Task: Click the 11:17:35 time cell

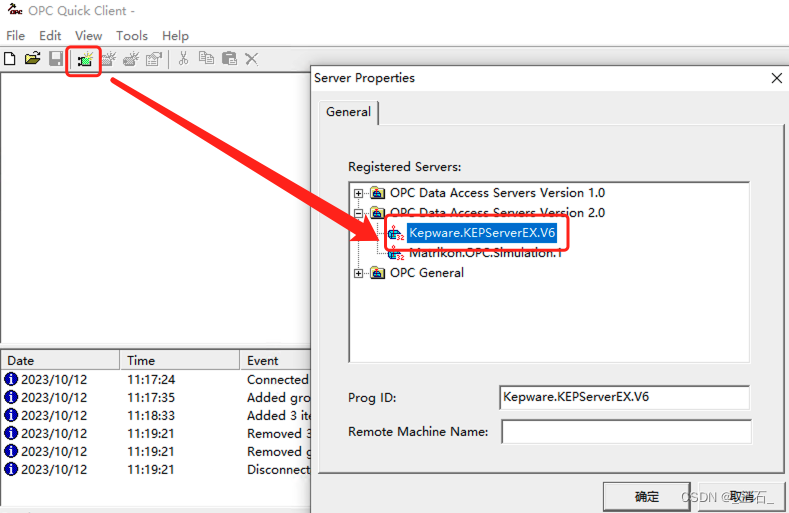Action: pos(151,398)
